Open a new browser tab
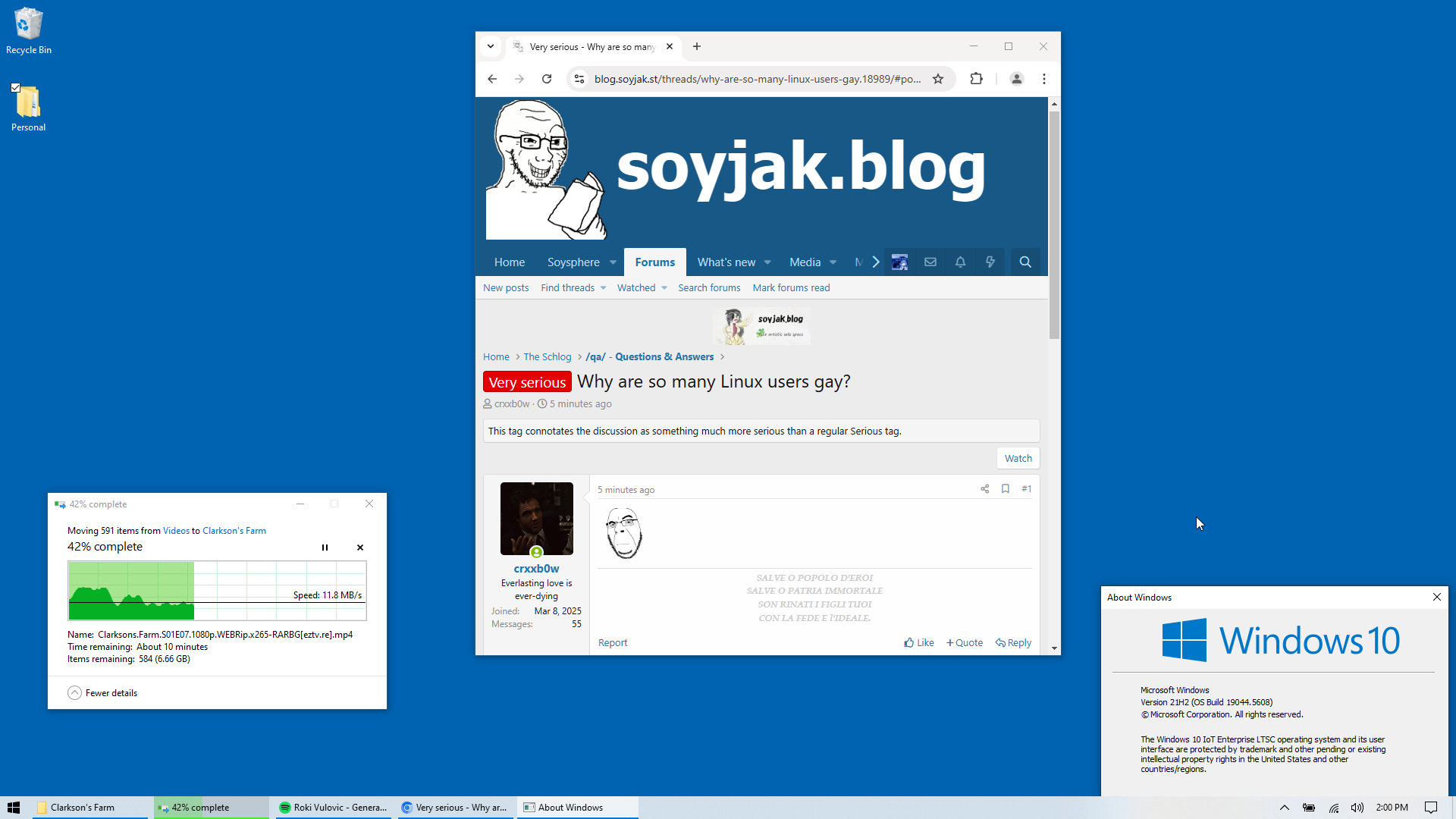Screen dimensions: 1456x819 coord(697,46)
